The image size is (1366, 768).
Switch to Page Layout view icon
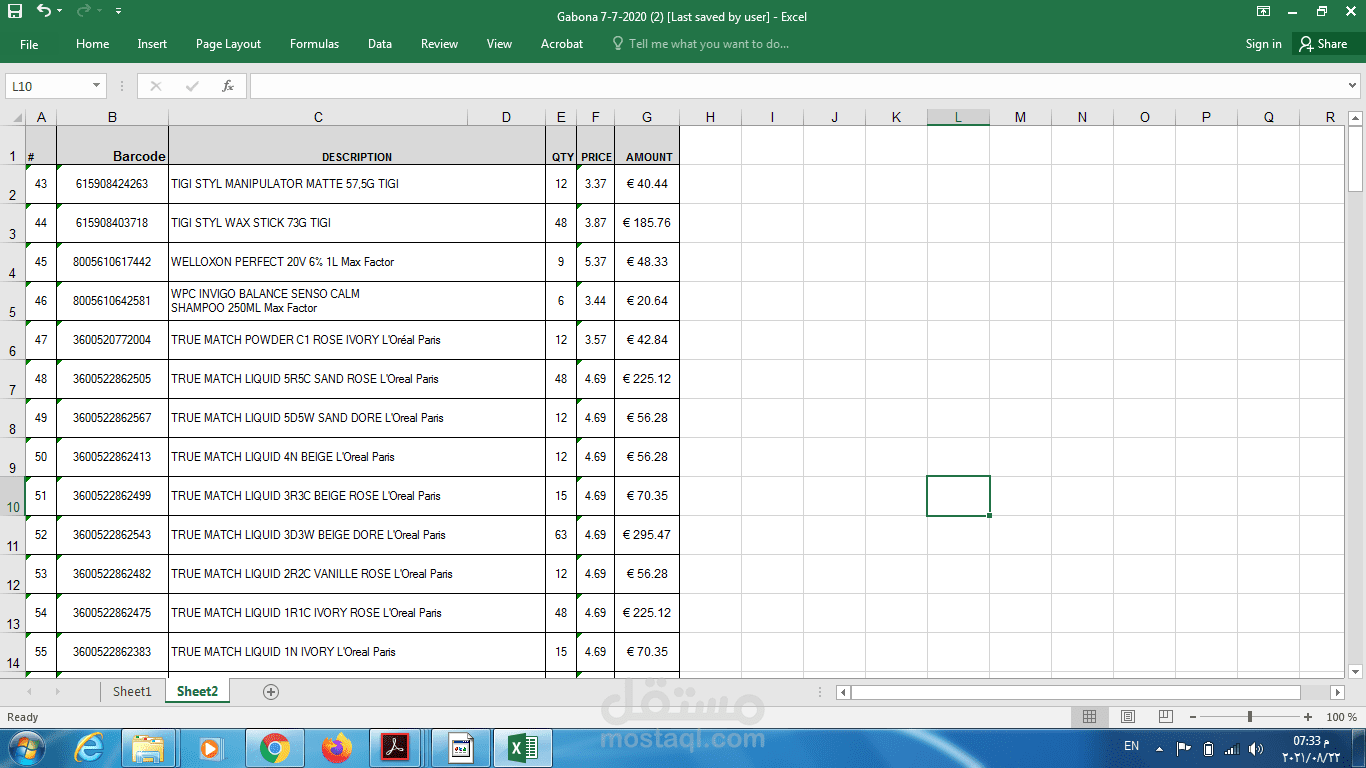[x=1127, y=717]
